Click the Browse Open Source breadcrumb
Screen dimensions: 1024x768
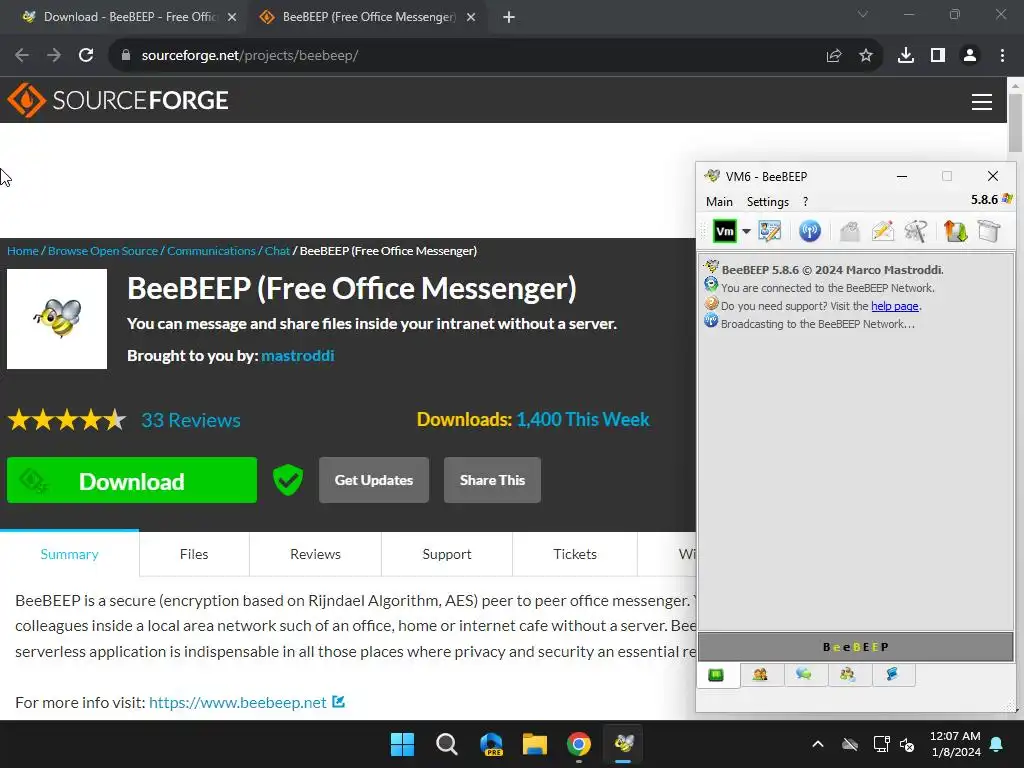point(103,251)
